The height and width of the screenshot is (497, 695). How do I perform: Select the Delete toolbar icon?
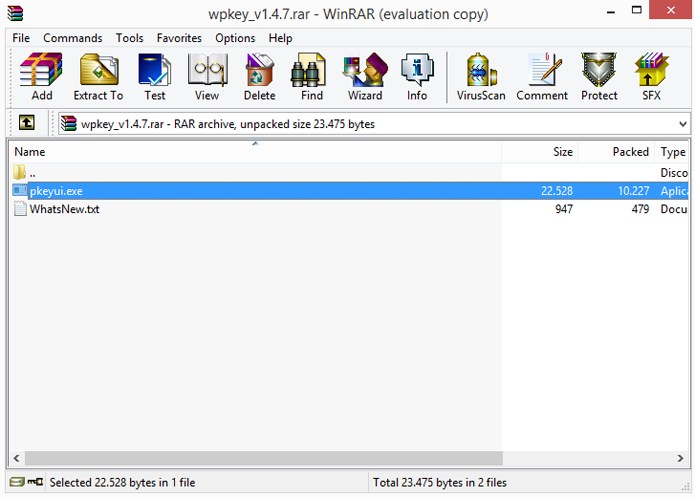pos(259,77)
